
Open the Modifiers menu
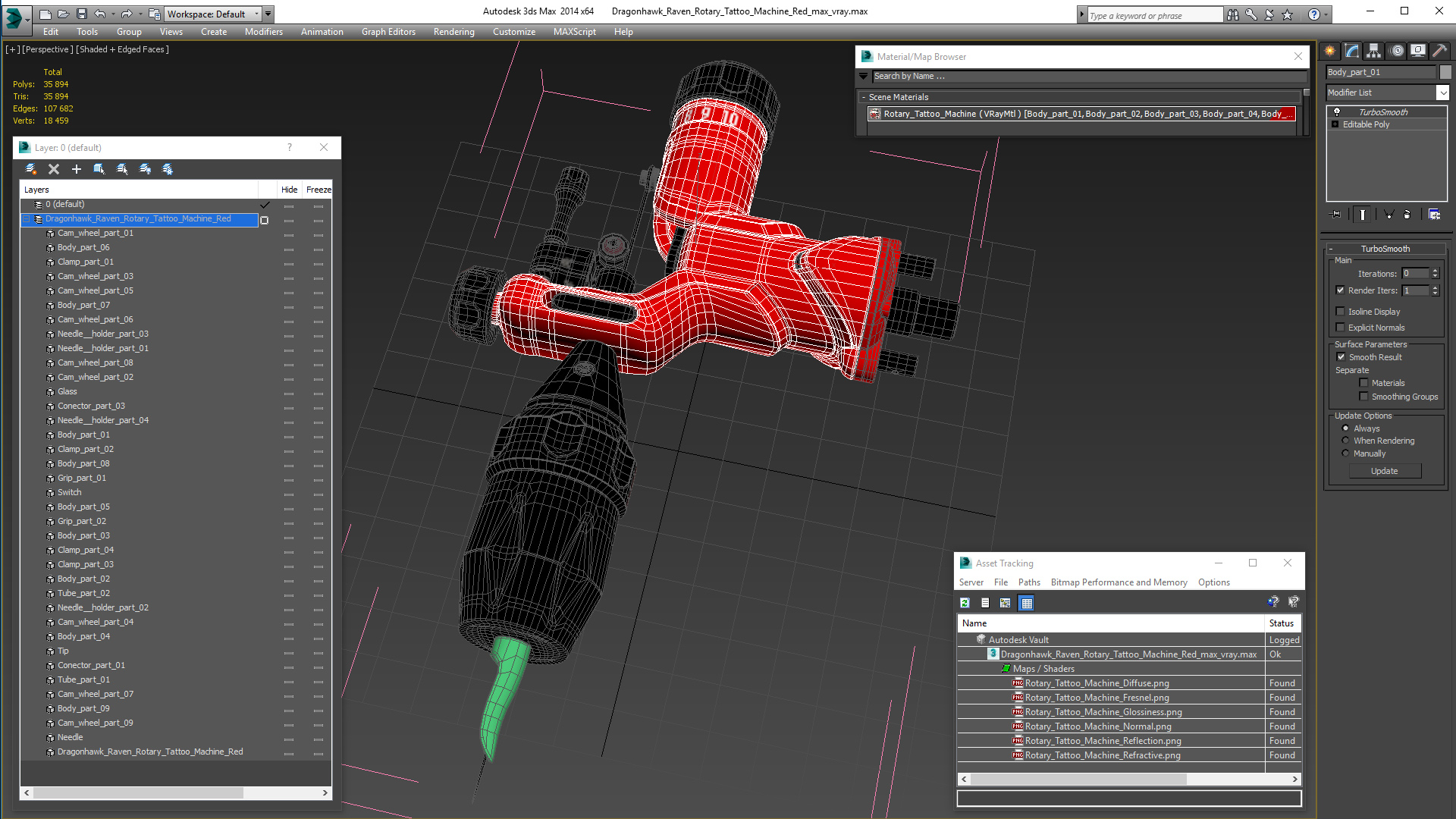[263, 32]
